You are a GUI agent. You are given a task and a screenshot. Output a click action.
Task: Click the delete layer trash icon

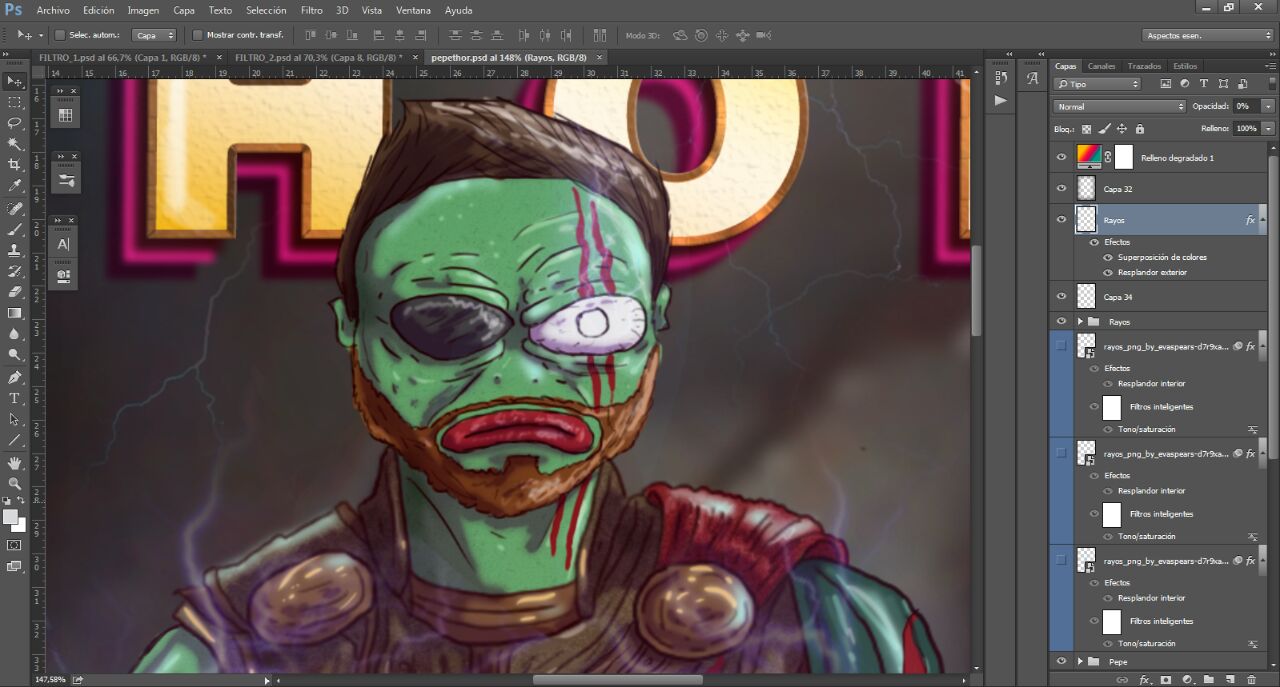1251,680
